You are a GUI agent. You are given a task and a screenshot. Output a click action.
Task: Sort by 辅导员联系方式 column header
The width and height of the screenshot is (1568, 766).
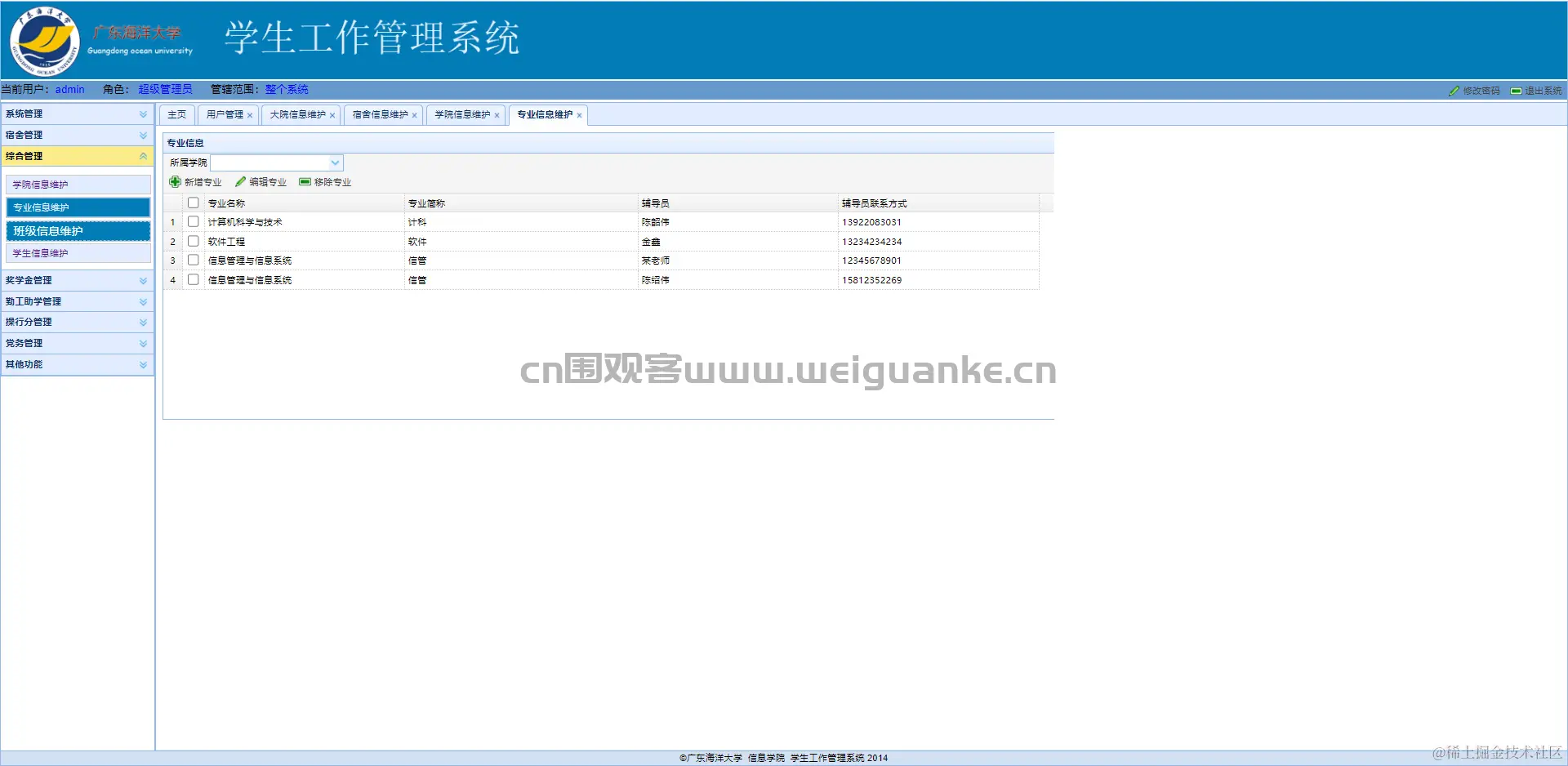939,203
